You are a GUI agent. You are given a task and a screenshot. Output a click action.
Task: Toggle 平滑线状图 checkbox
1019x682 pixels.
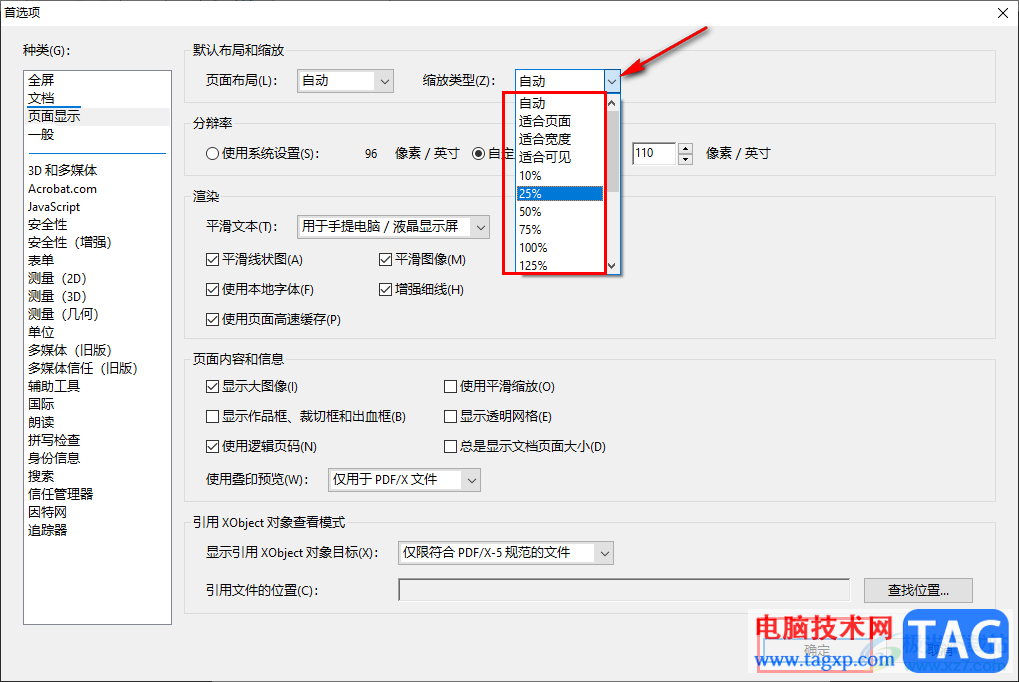pyautogui.click(x=213, y=260)
